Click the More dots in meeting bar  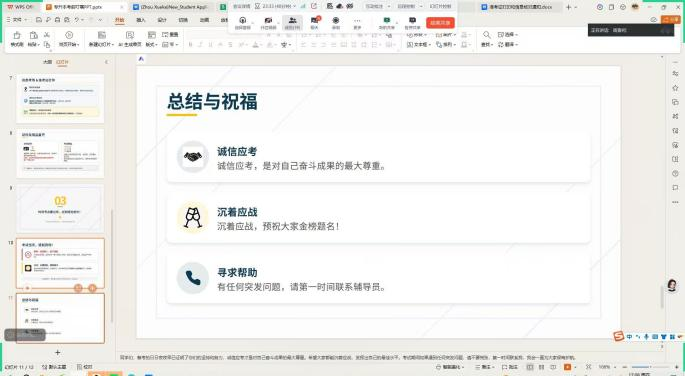pos(357,21)
